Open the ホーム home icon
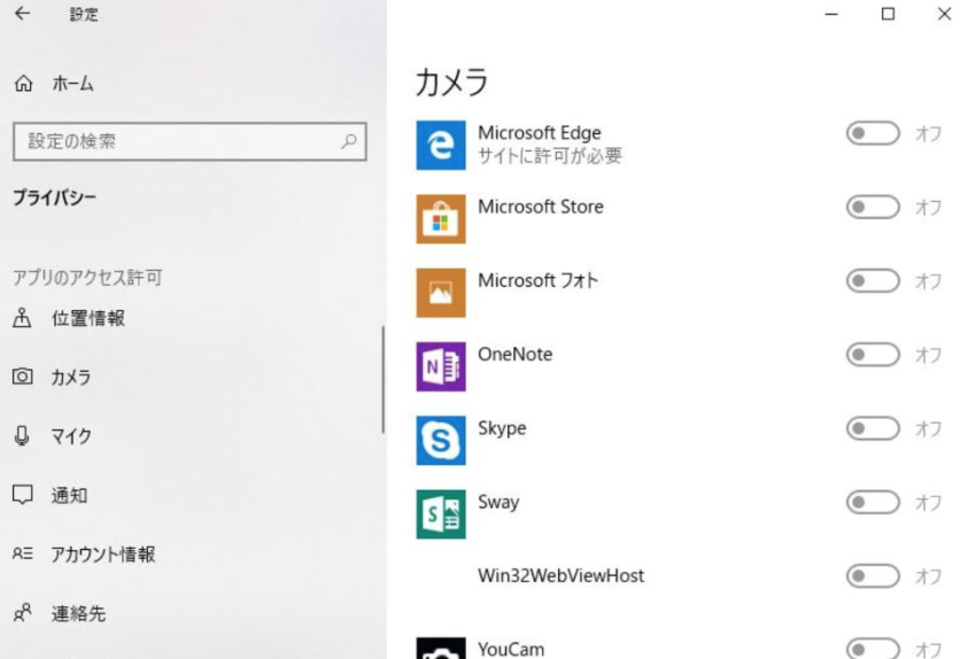 tap(24, 83)
